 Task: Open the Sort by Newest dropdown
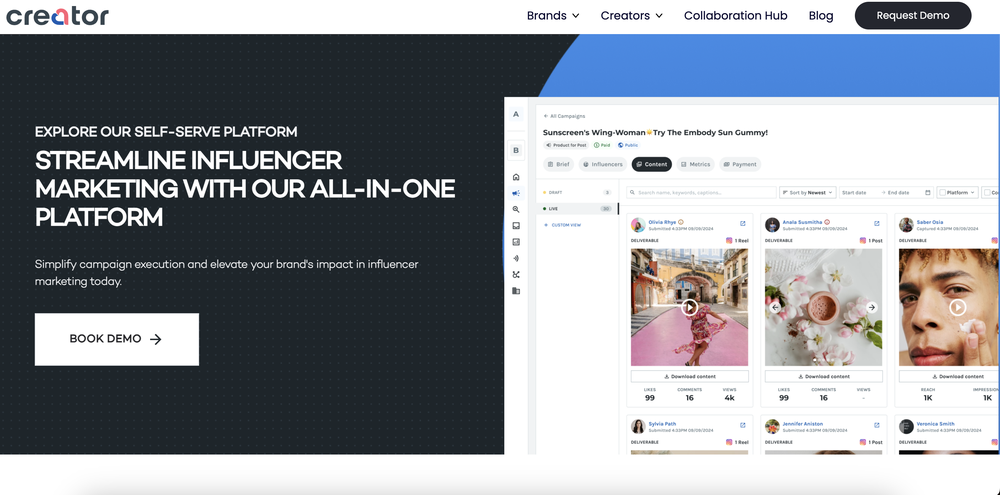pos(807,192)
